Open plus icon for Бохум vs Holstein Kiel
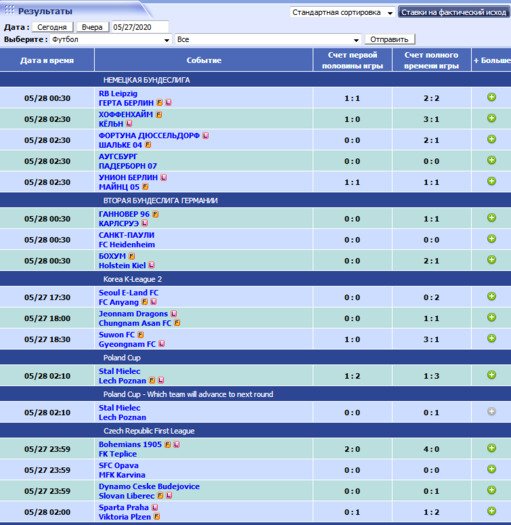 (x=491, y=260)
